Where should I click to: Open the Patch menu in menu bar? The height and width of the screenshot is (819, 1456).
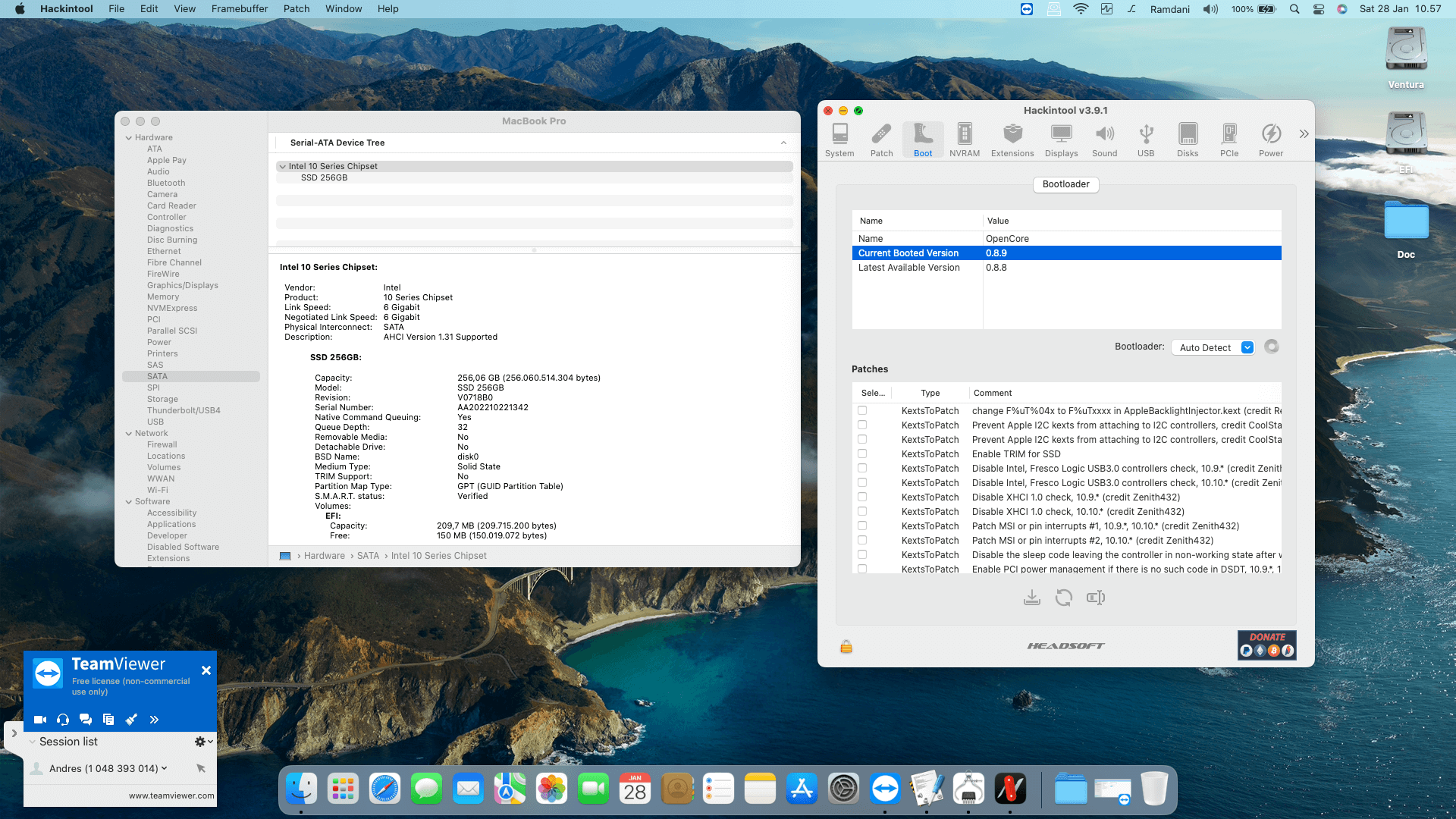296,8
